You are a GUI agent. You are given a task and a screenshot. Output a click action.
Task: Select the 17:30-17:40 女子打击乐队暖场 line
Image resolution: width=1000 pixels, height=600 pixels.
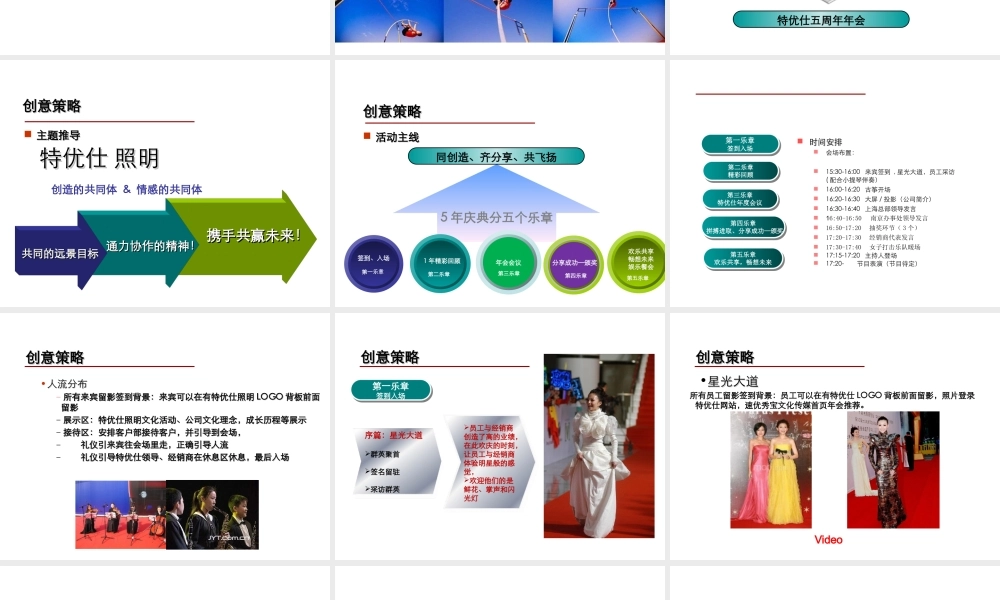pyautogui.click(x=872, y=247)
